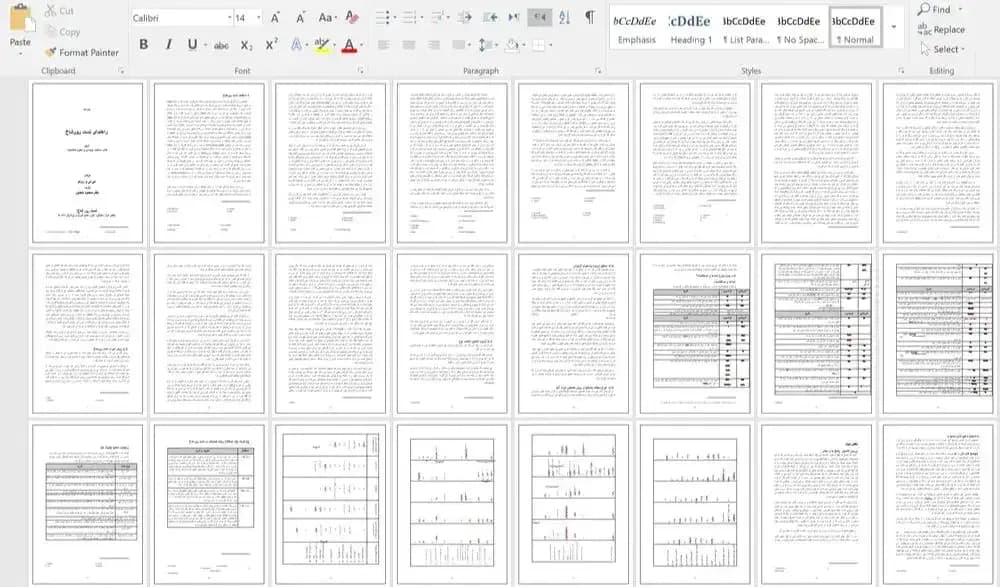Increase font size with the Grow Font icon
The image size is (1000, 587).
coord(276,18)
